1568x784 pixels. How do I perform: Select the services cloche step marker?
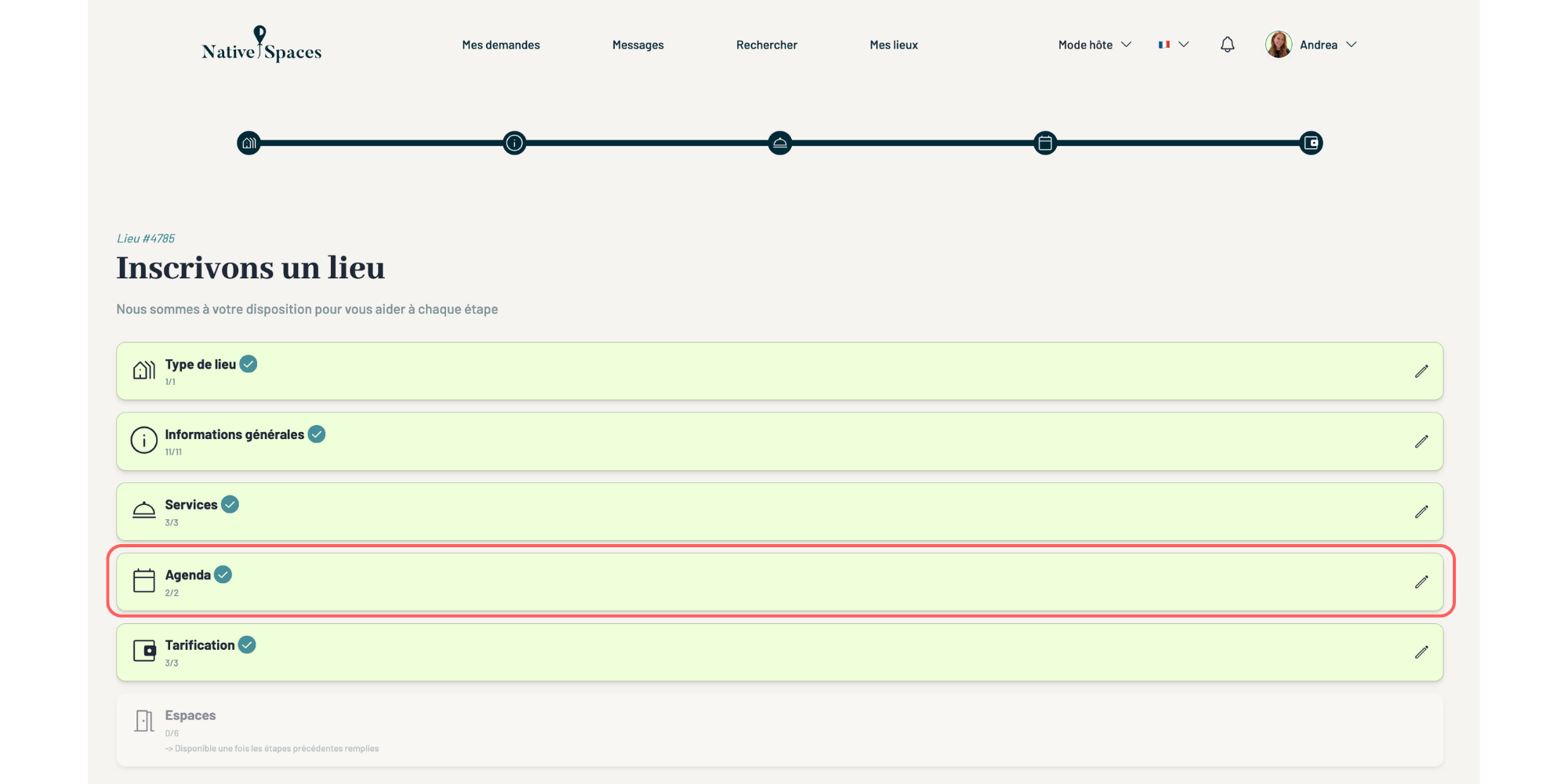(780, 143)
